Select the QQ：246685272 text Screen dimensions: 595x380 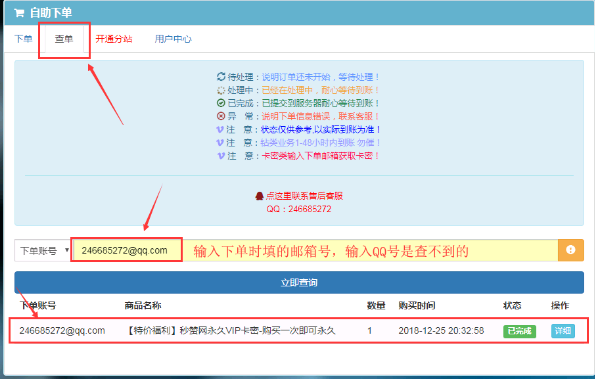click(x=299, y=209)
